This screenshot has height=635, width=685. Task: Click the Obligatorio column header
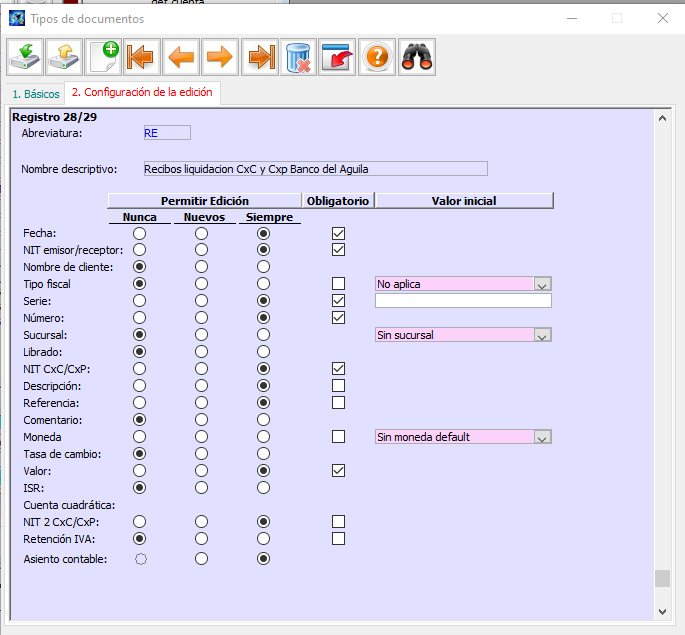click(x=338, y=201)
